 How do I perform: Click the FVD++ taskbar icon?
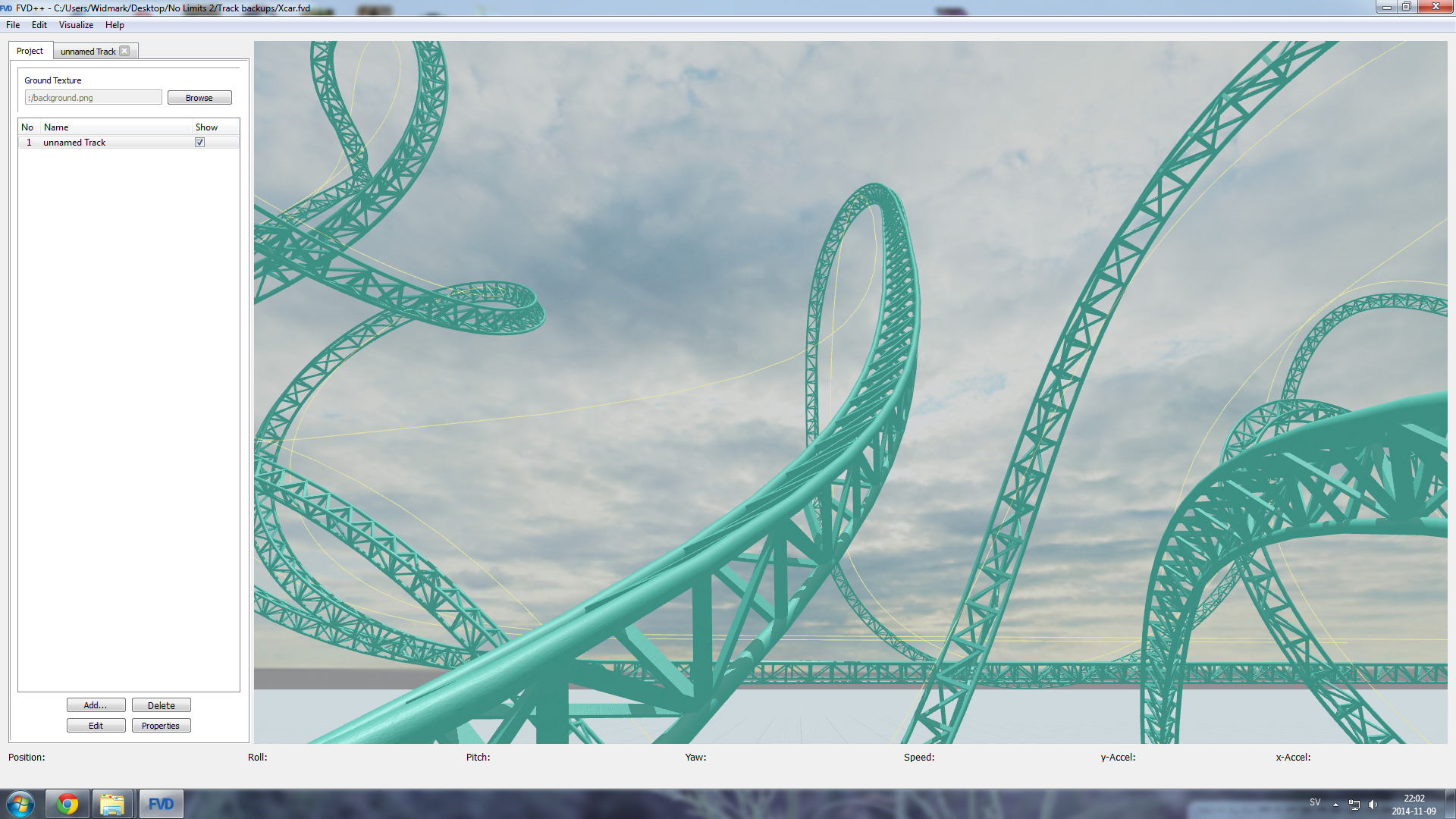(x=161, y=804)
